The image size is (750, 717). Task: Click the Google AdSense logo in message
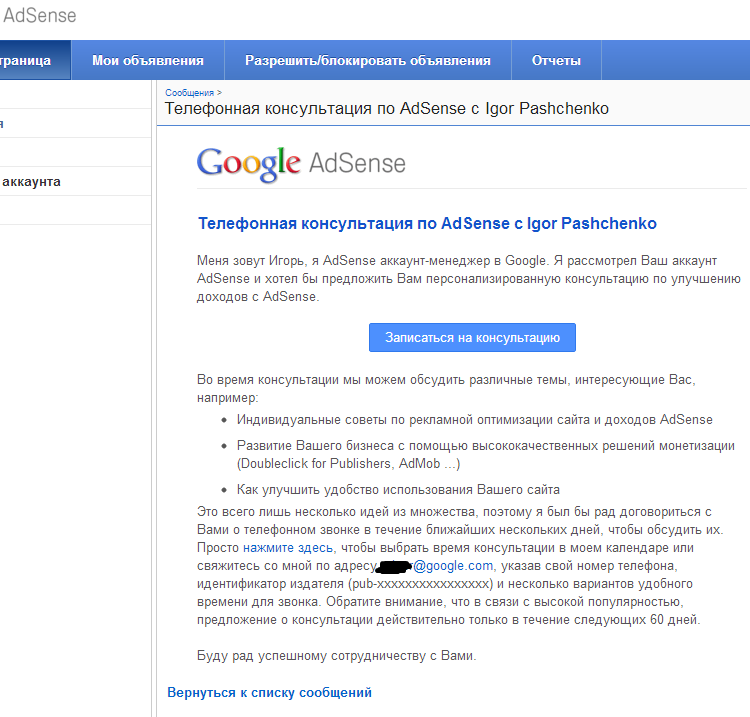(301, 164)
